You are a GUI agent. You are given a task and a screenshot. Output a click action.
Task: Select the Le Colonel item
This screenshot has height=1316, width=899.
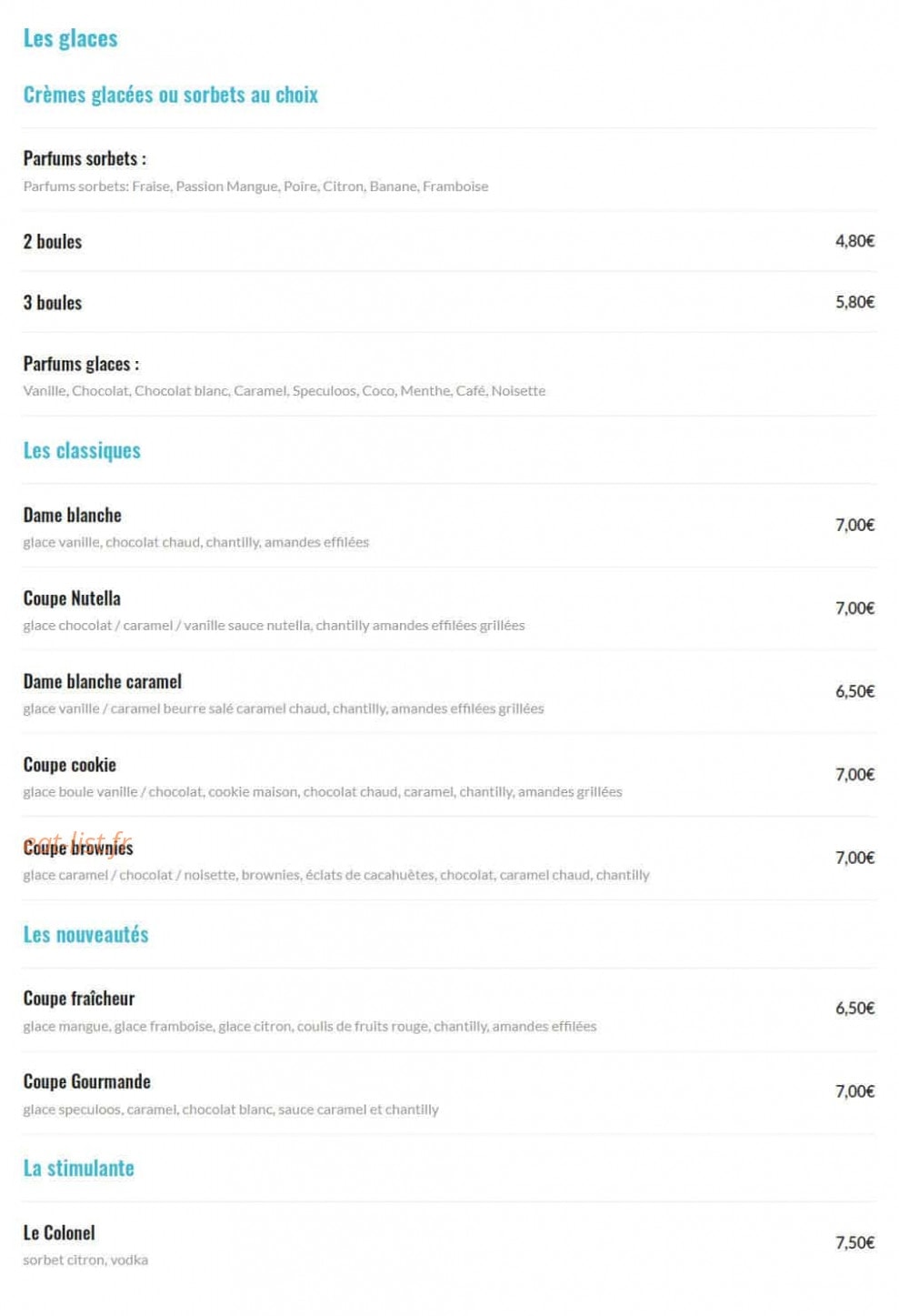pyautogui.click(x=59, y=1233)
